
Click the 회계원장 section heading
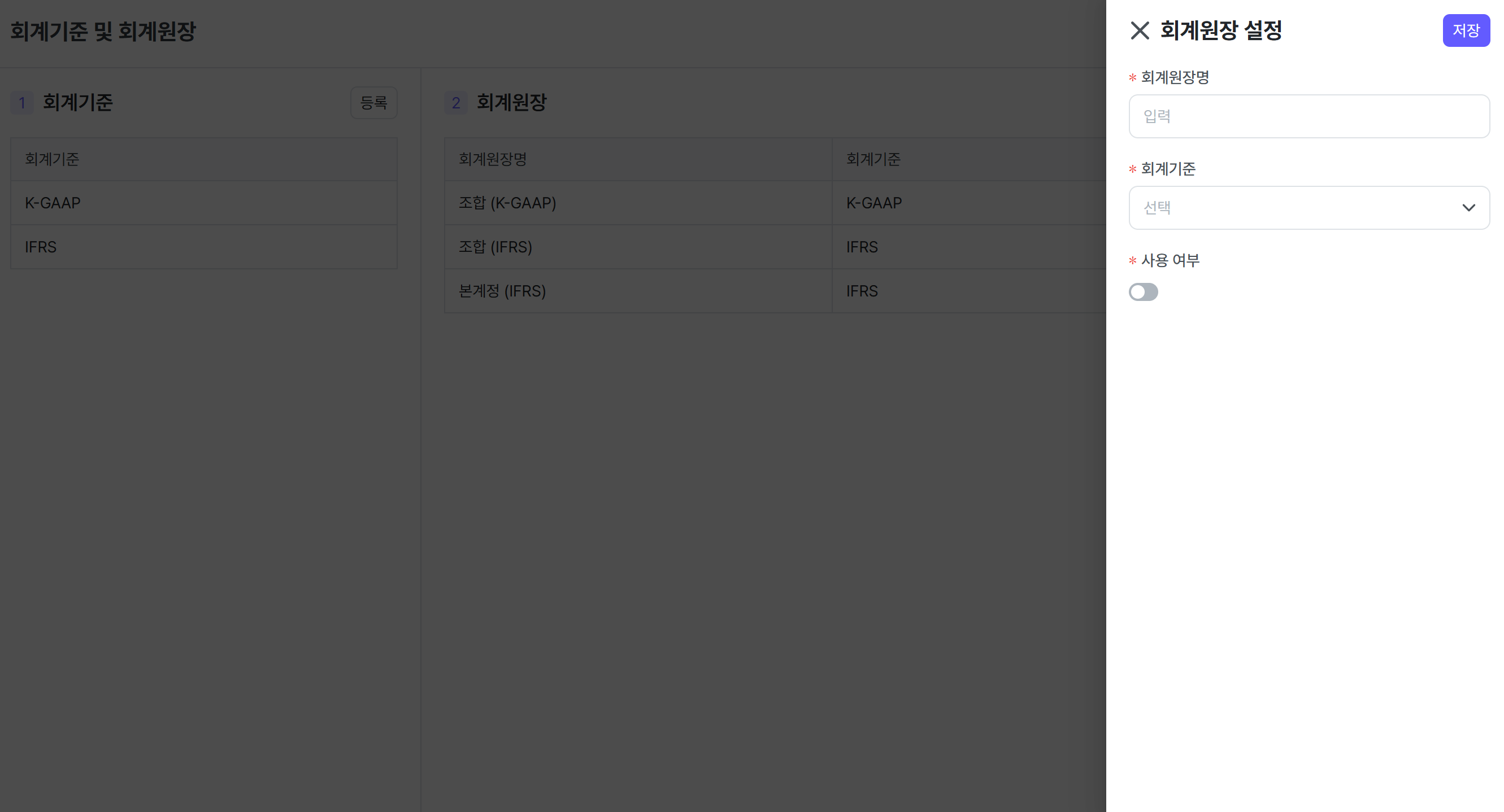(511, 103)
